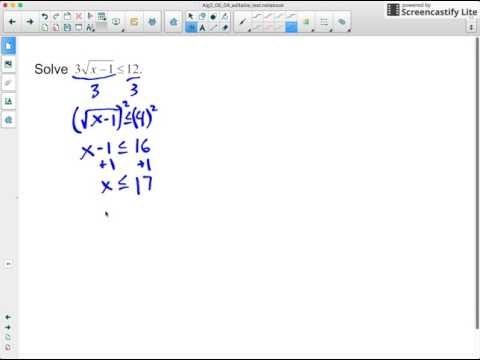Click the bottom-left delete page icon
Viewport: 480px width, 360px height.
(8, 347)
